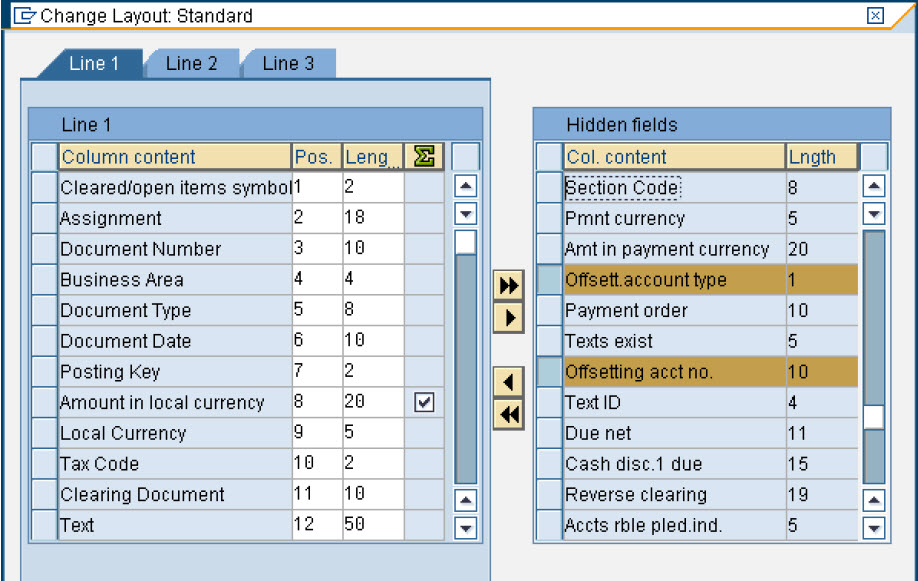Click the double left-arrow to show all fields
This screenshot has height=581, width=918.
[x=508, y=412]
